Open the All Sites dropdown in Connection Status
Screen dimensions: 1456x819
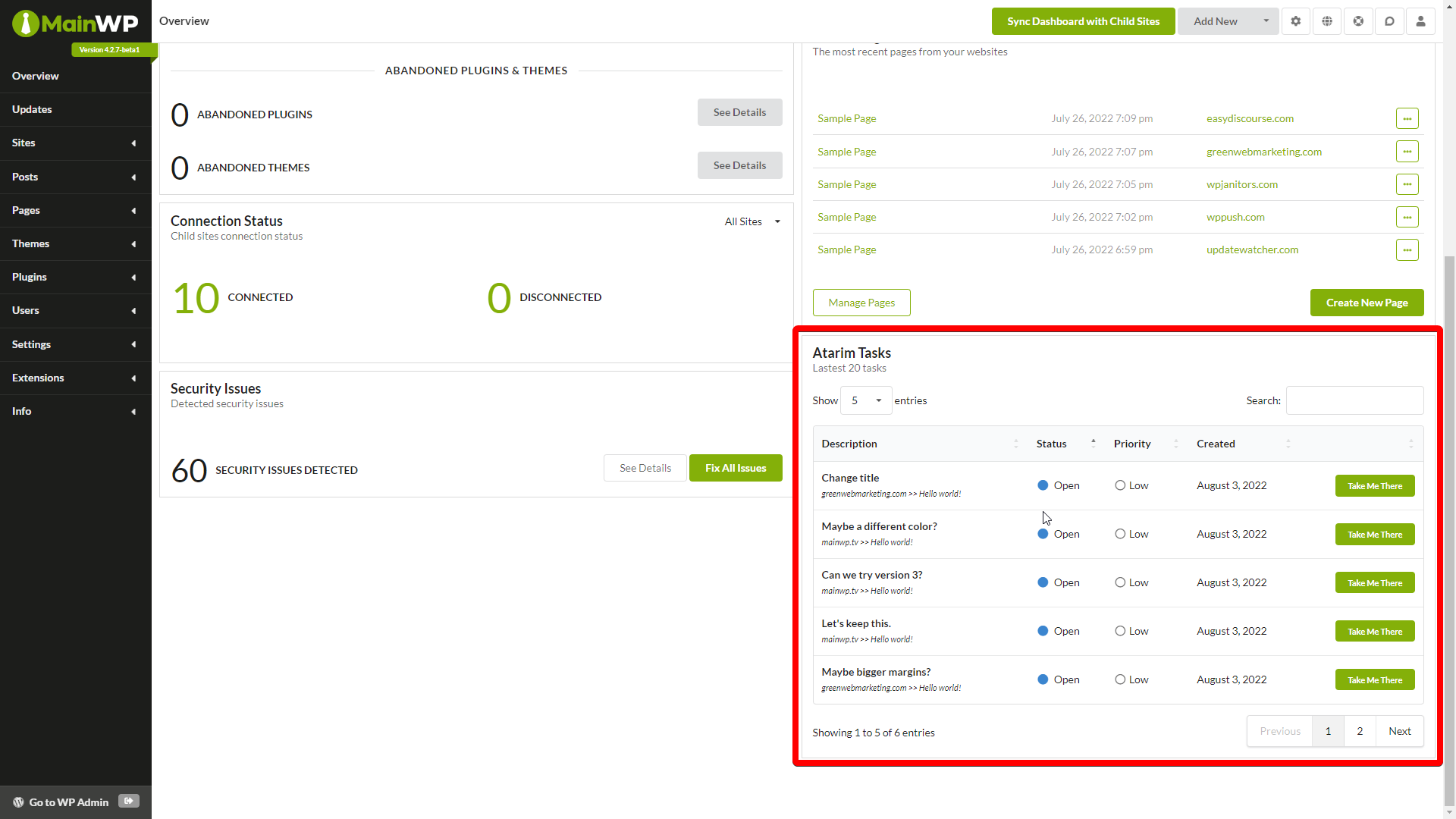click(752, 221)
